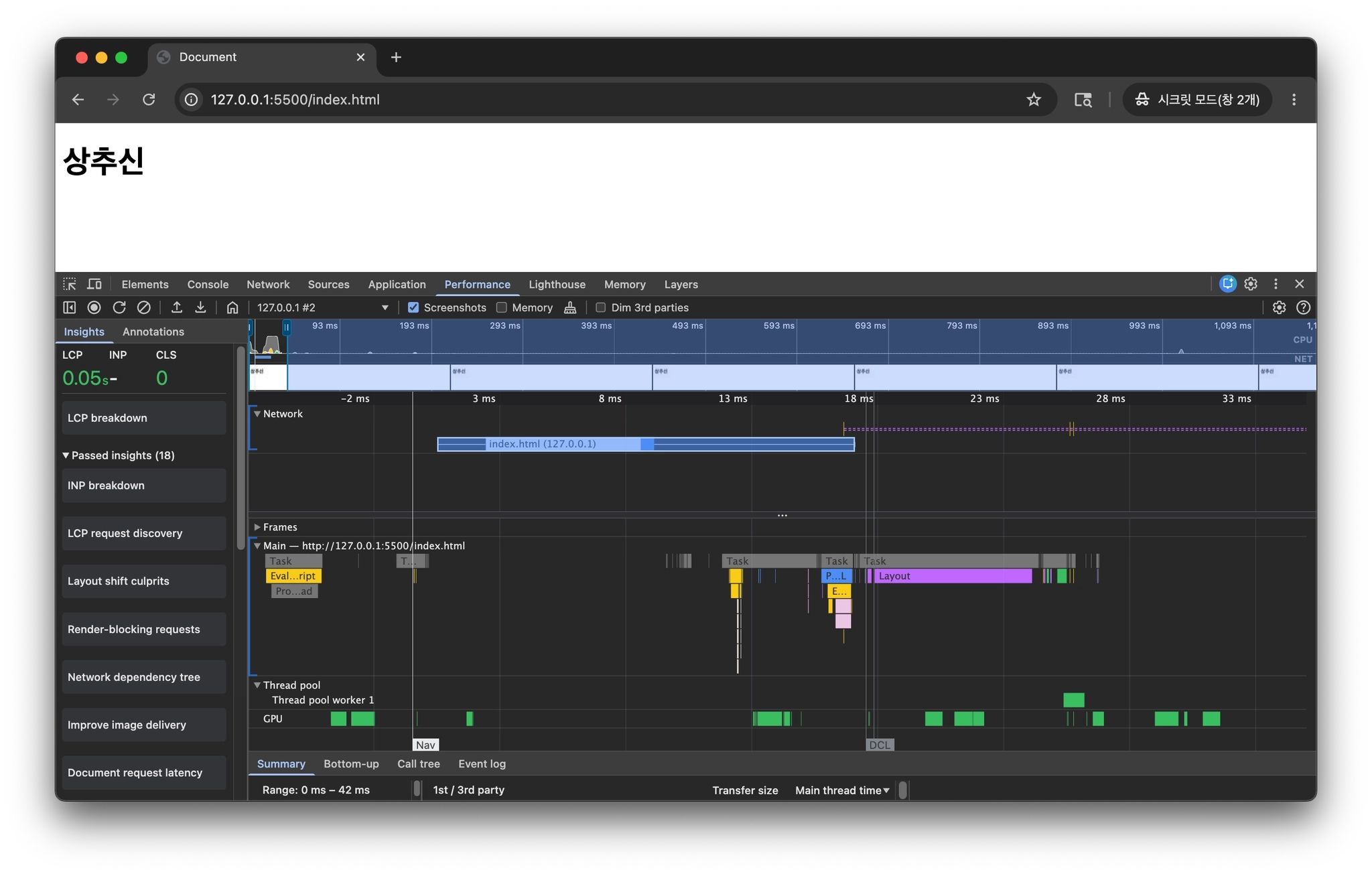Open the LCP request discovery insight

(144, 533)
